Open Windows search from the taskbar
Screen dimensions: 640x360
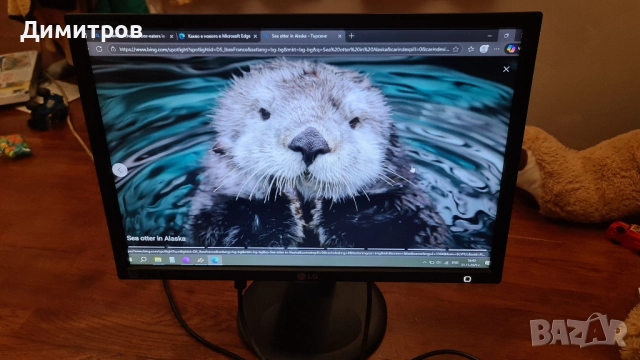coord(143,260)
